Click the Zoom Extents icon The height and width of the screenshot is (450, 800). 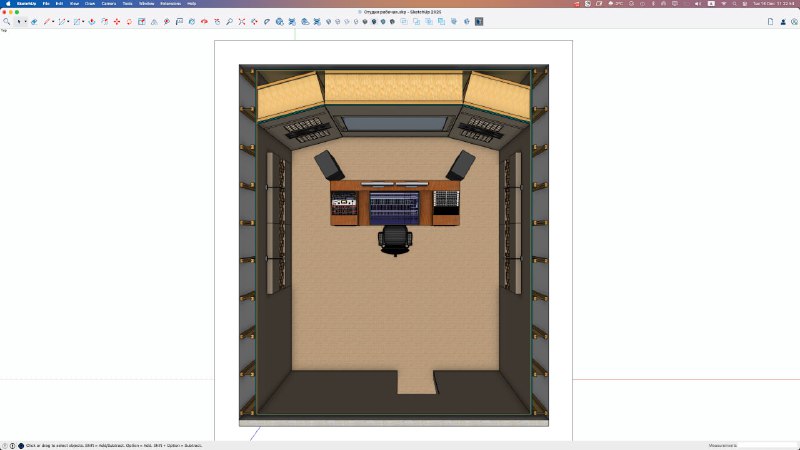(242, 22)
